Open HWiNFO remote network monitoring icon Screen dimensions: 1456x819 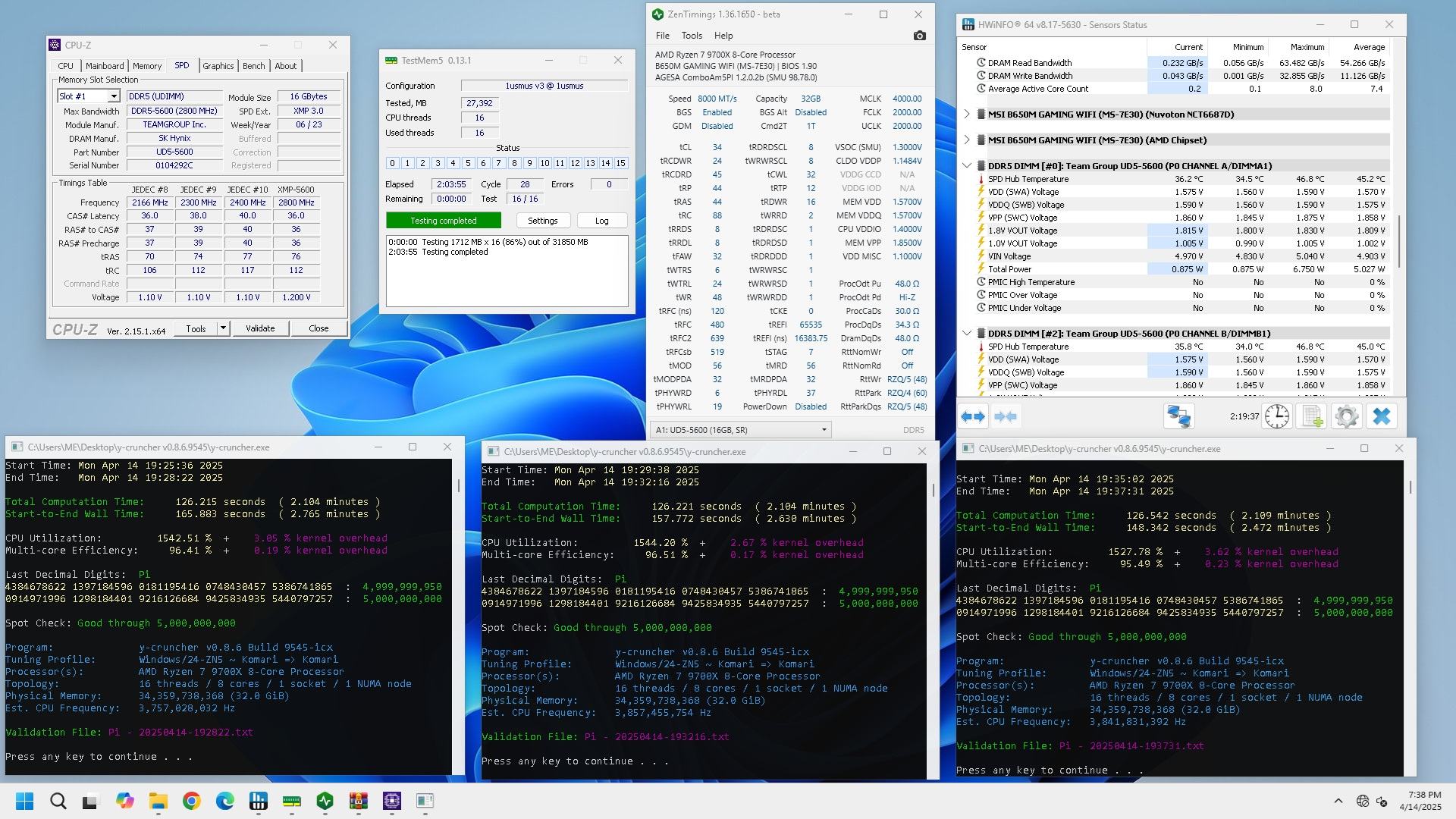1178,416
